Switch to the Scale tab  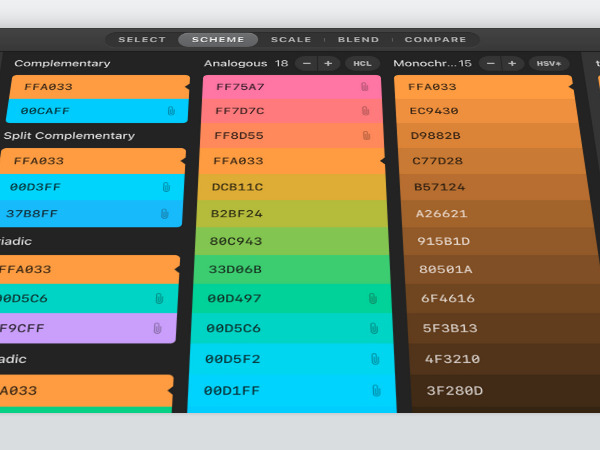pos(291,40)
